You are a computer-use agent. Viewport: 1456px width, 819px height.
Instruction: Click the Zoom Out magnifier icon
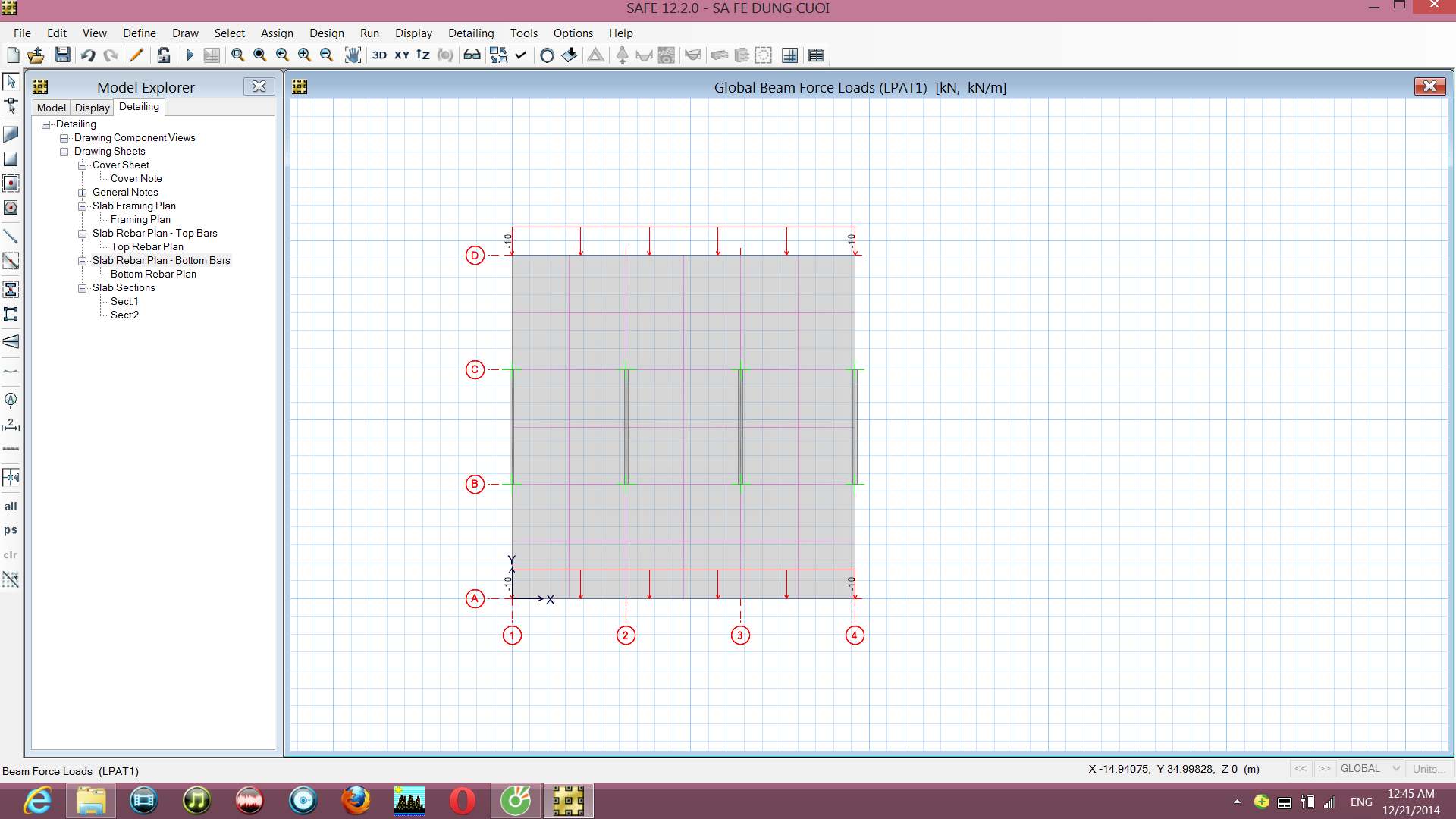tap(326, 55)
